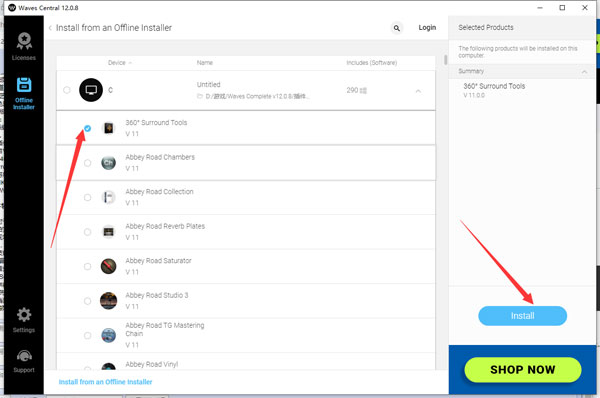Select Abbey Road Saturator checkbox
Screen dimensions: 600x398
click(88, 266)
